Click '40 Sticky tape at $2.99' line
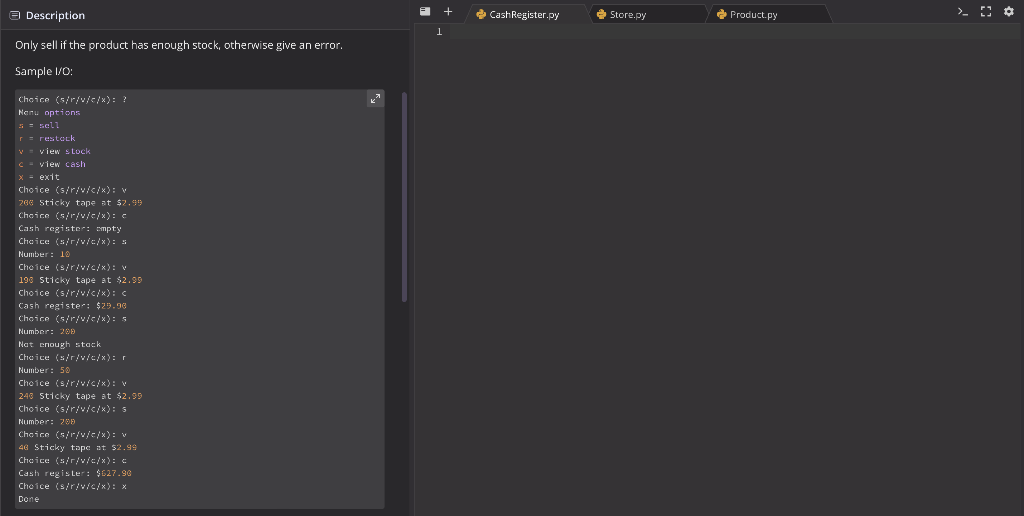The width and height of the screenshot is (1024, 516). (78, 447)
